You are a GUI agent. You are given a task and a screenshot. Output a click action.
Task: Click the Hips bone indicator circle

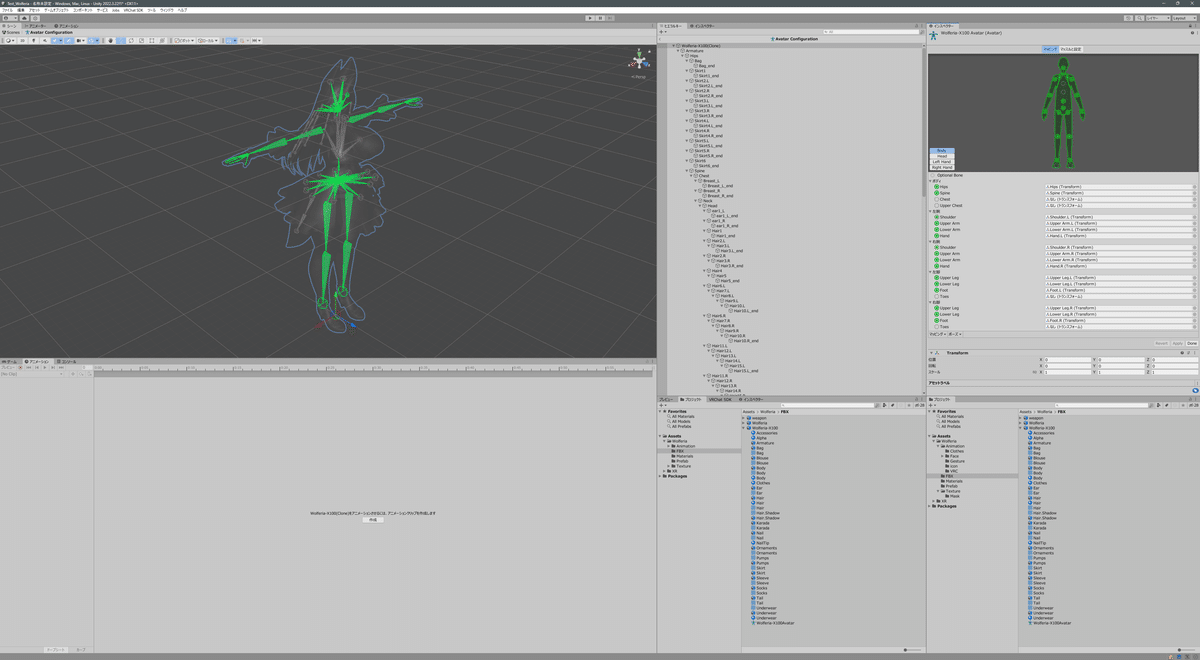[937, 187]
